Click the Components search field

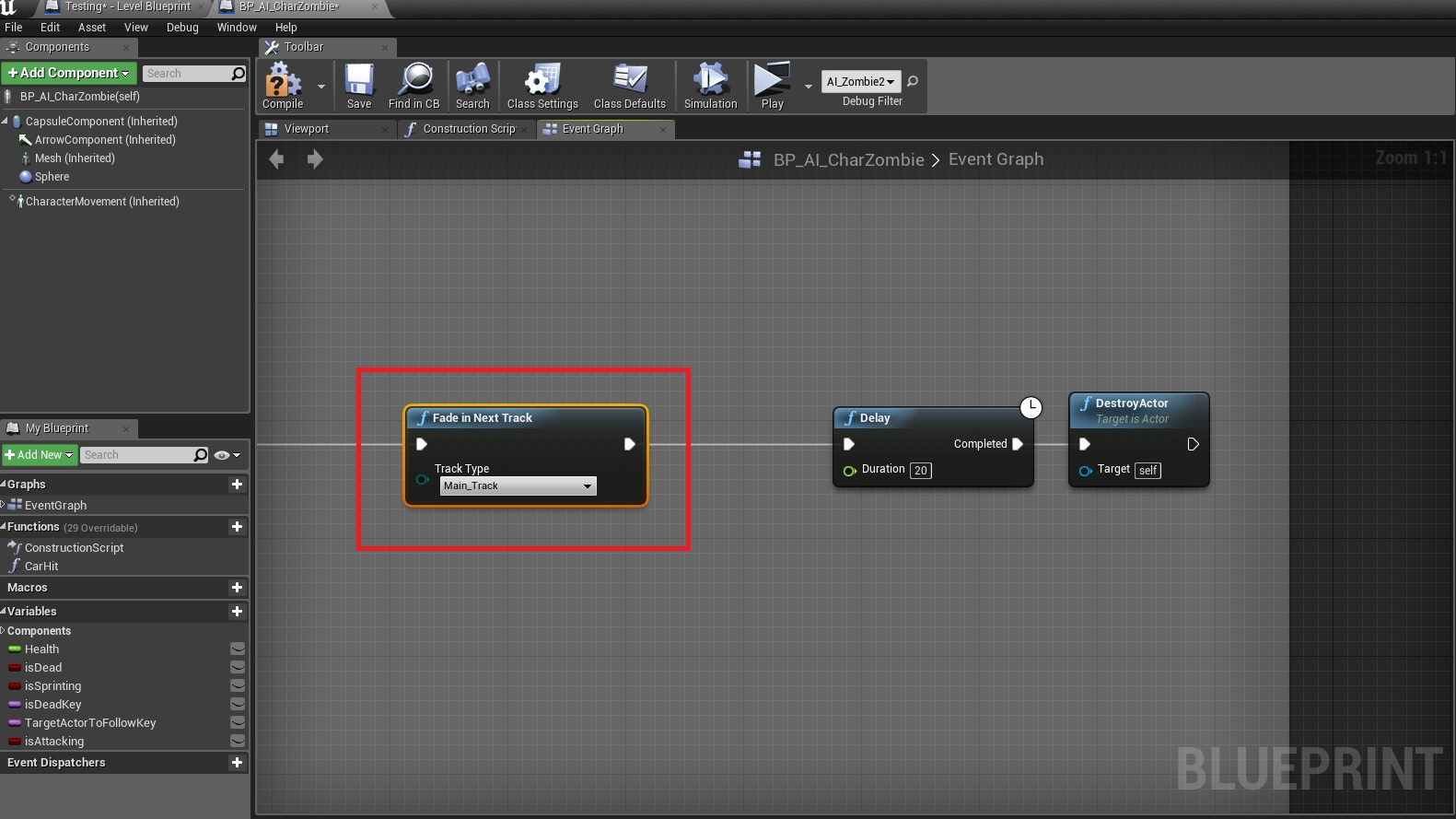[187, 74]
